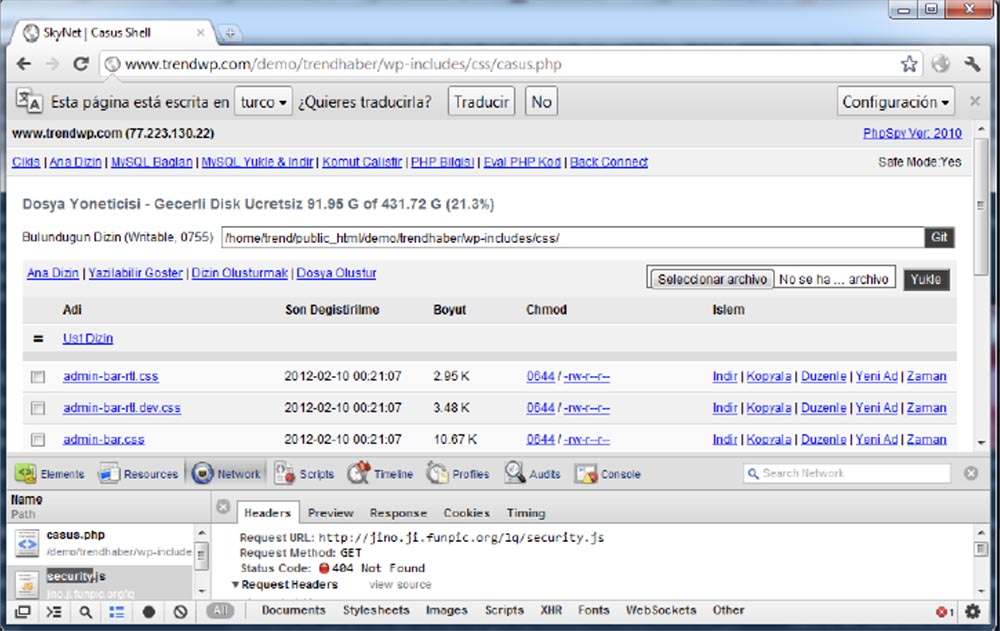The image size is (1000, 631).
Task: Click the clear network log icon
Action: click(x=180, y=611)
